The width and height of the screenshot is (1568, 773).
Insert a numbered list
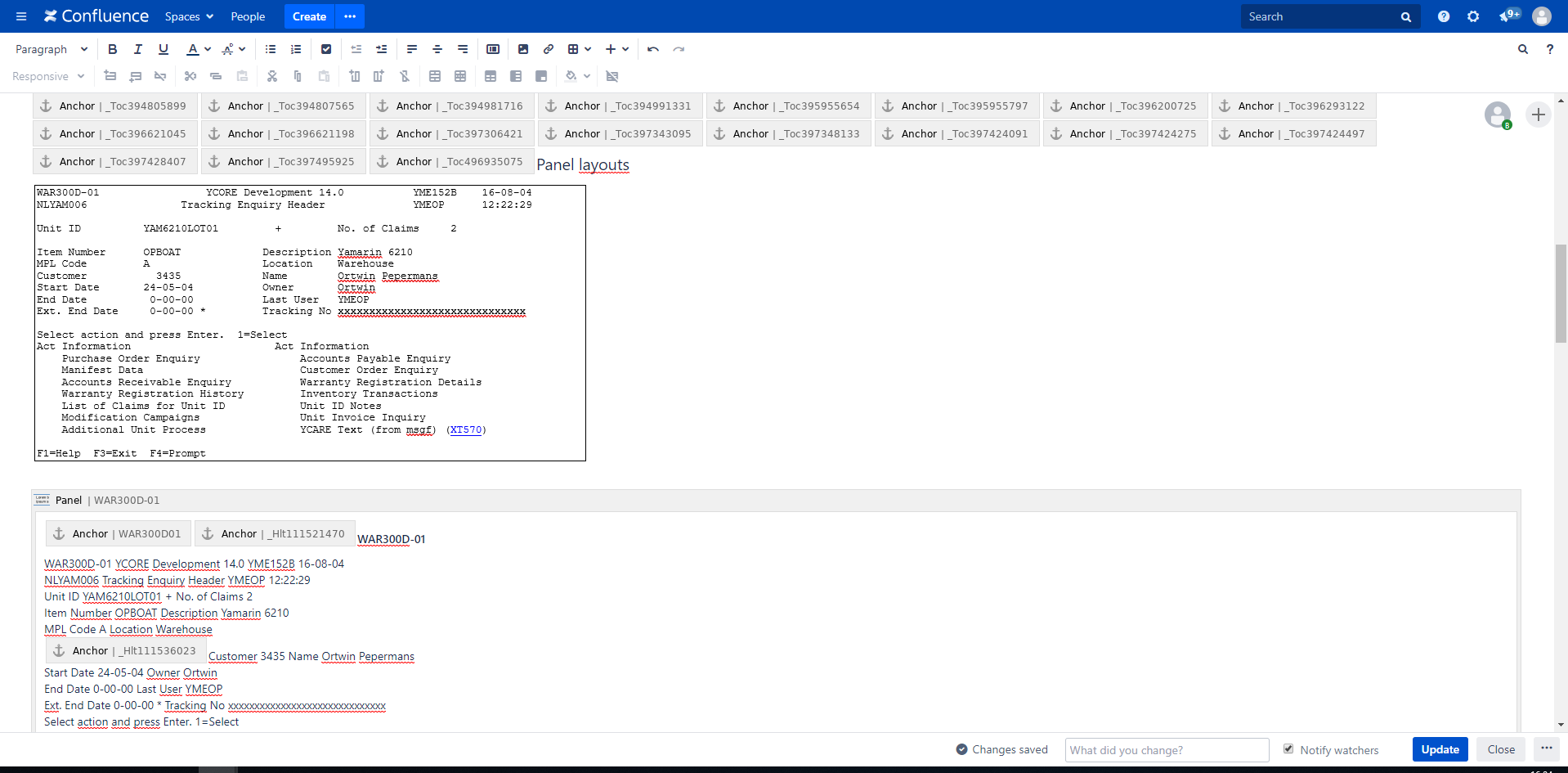tap(296, 49)
